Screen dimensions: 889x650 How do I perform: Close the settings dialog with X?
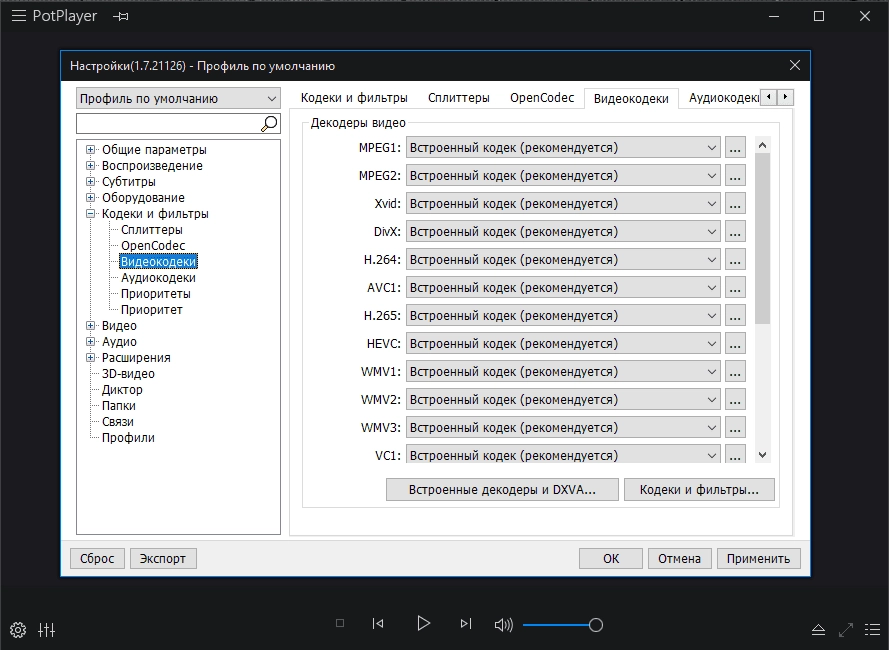795,65
